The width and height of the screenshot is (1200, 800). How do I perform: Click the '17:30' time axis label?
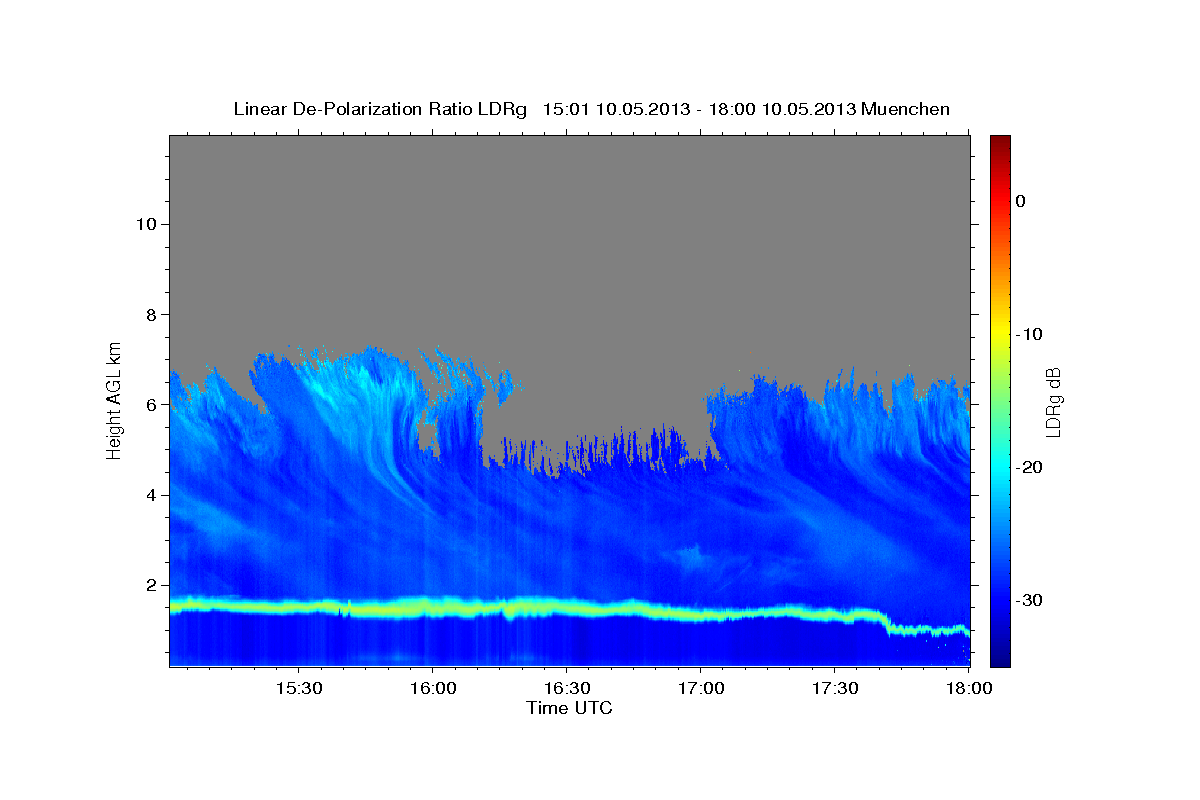coord(835,688)
